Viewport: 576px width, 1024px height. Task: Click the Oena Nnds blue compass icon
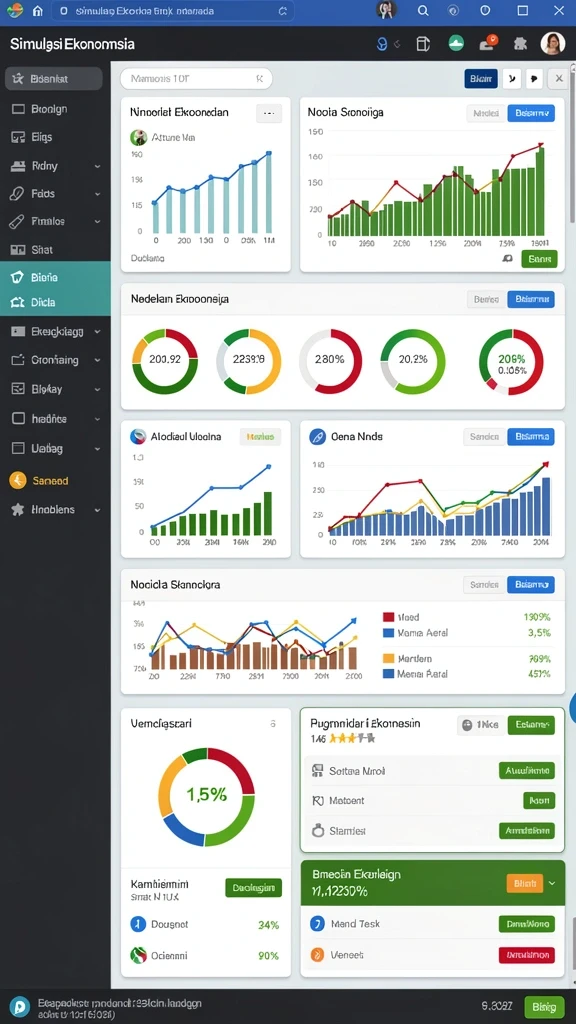[x=317, y=436]
